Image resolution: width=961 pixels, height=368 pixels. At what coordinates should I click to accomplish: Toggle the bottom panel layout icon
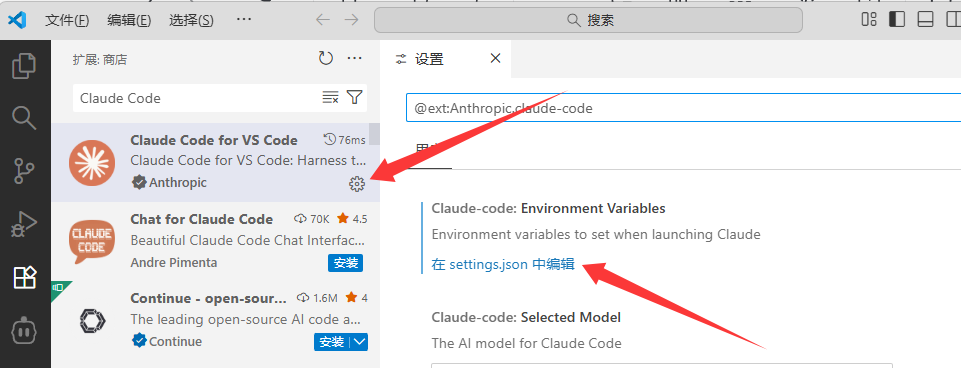pyautogui.click(x=925, y=20)
